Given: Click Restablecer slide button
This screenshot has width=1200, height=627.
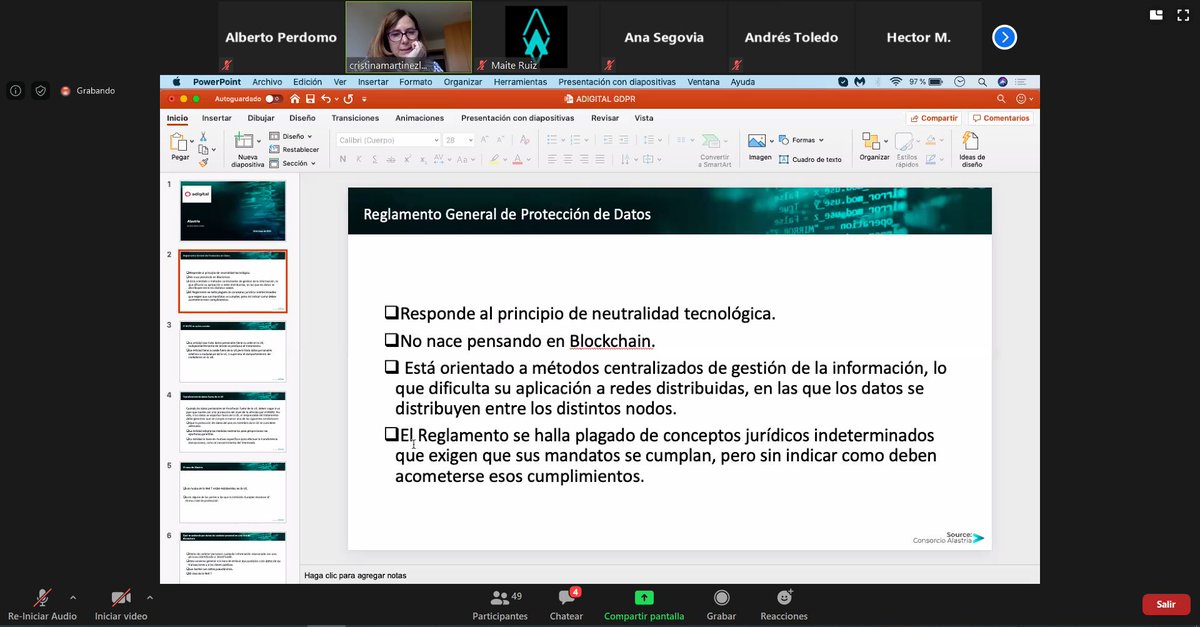Looking at the screenshot, I should 294,149.
